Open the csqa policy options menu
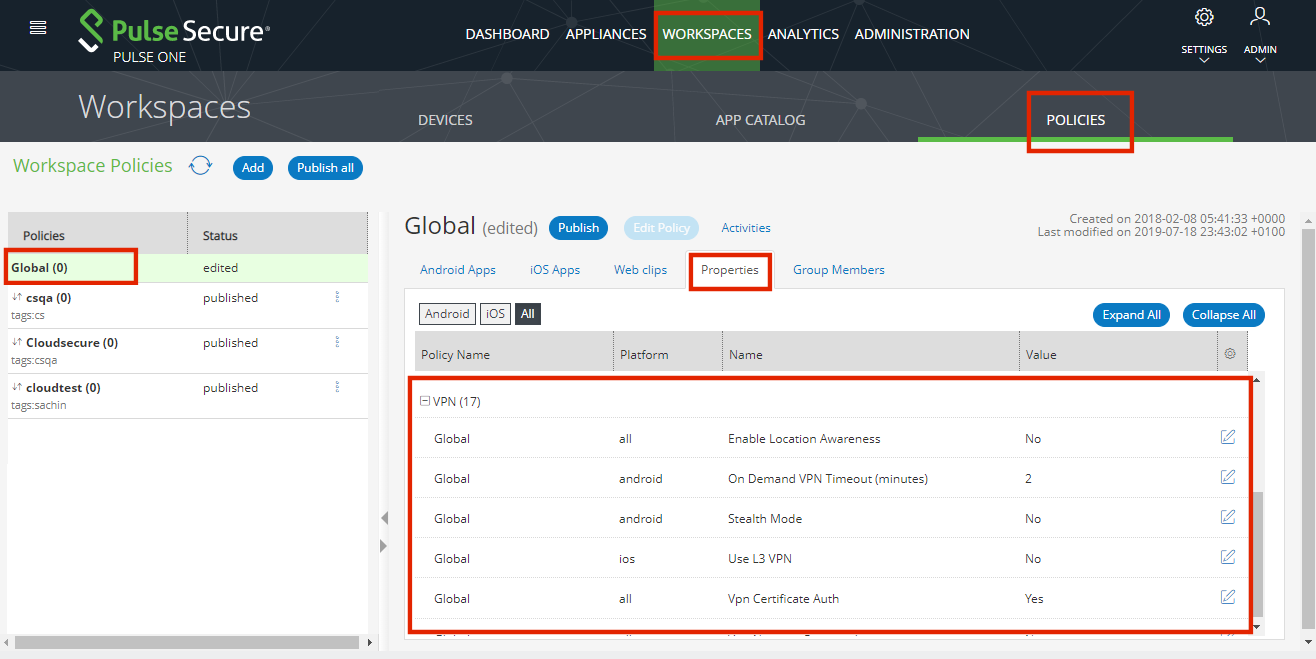 [337, 297]
